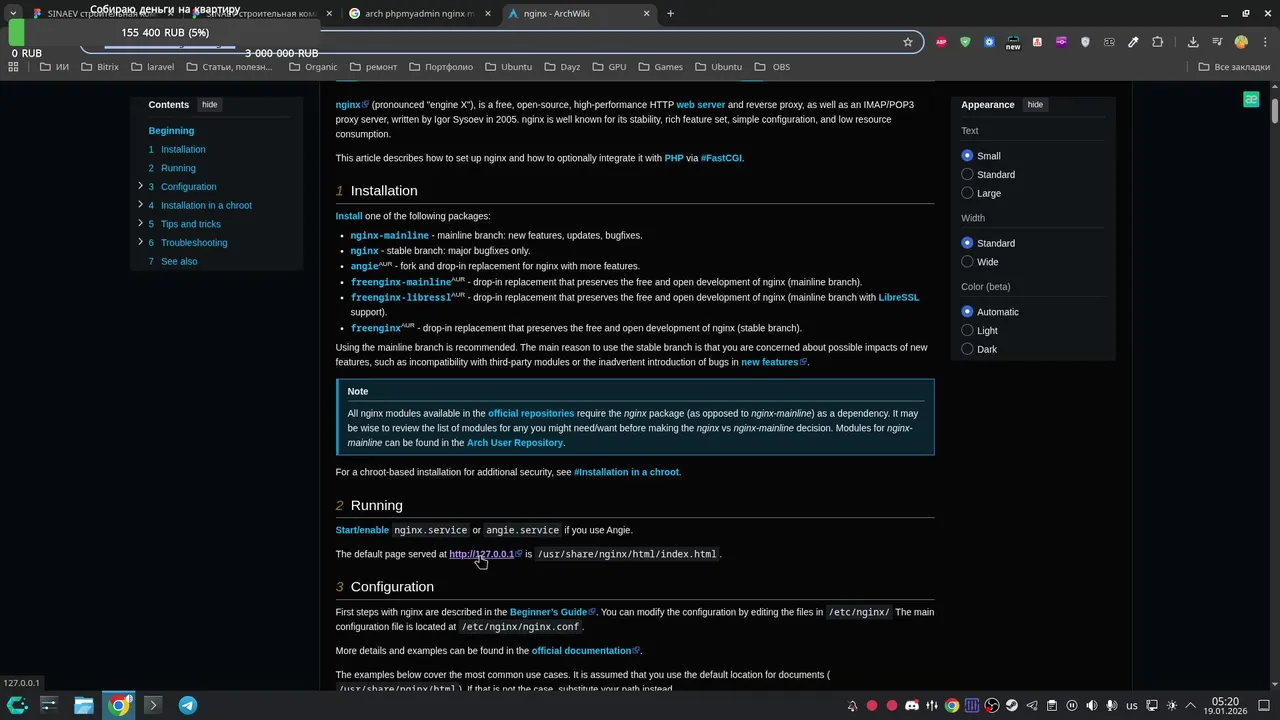Click the Arch User Repository link

pos(515,443)
